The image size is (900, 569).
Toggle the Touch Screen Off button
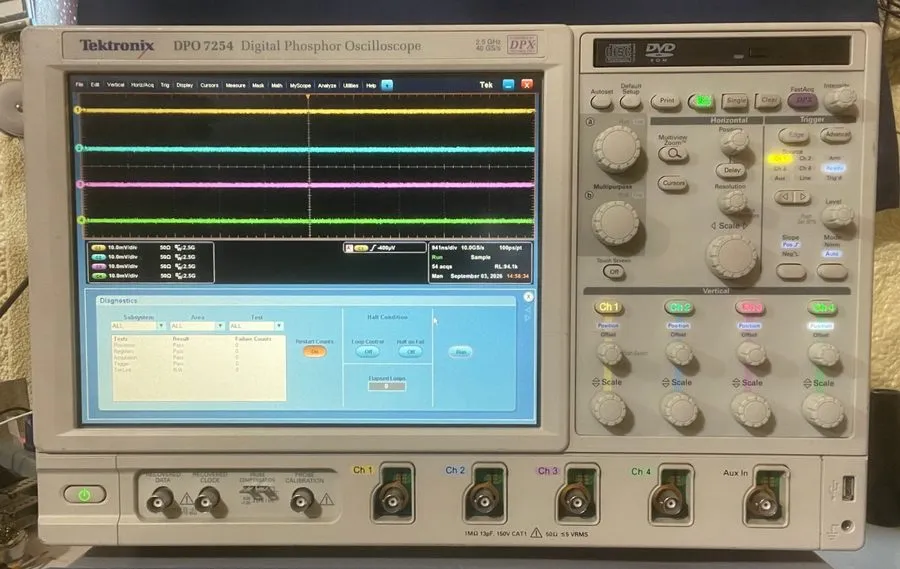click(614, 272)
